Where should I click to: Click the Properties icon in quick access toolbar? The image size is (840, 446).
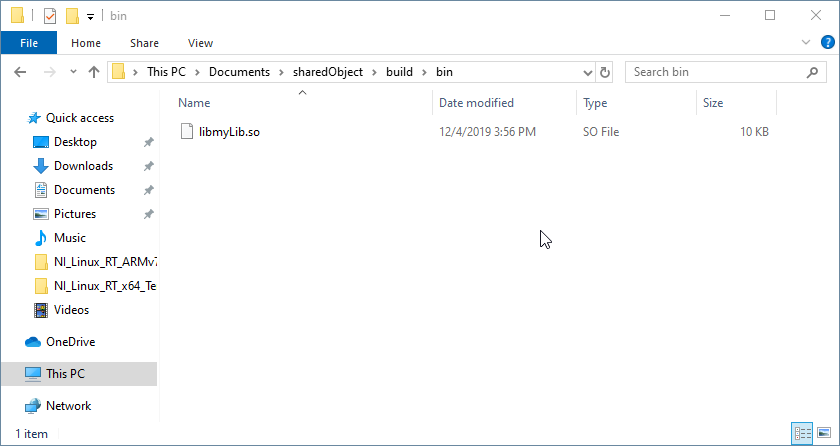click(50, 16)
